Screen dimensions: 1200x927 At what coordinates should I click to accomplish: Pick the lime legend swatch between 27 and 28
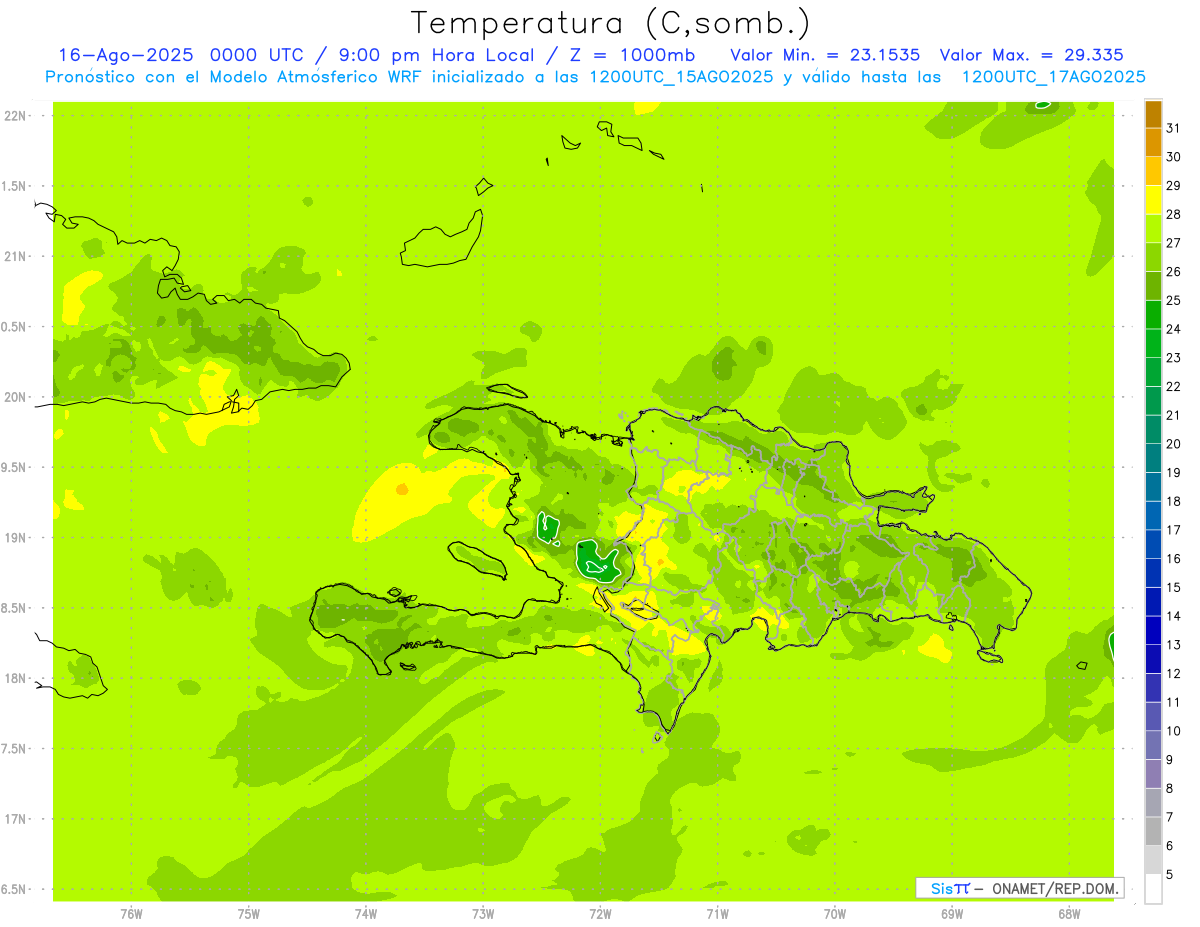point(1153,229)
